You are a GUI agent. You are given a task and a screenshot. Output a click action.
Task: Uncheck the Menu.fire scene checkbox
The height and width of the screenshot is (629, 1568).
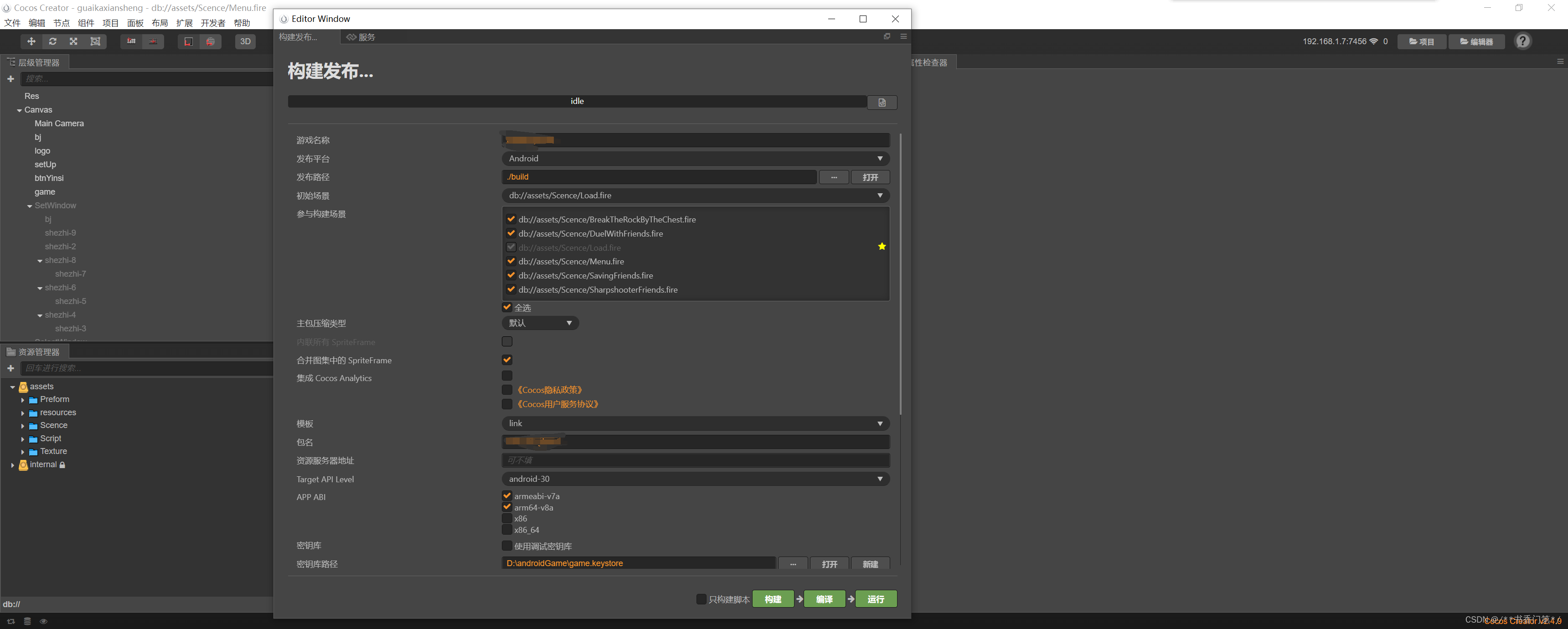click(x=511, y=261)
